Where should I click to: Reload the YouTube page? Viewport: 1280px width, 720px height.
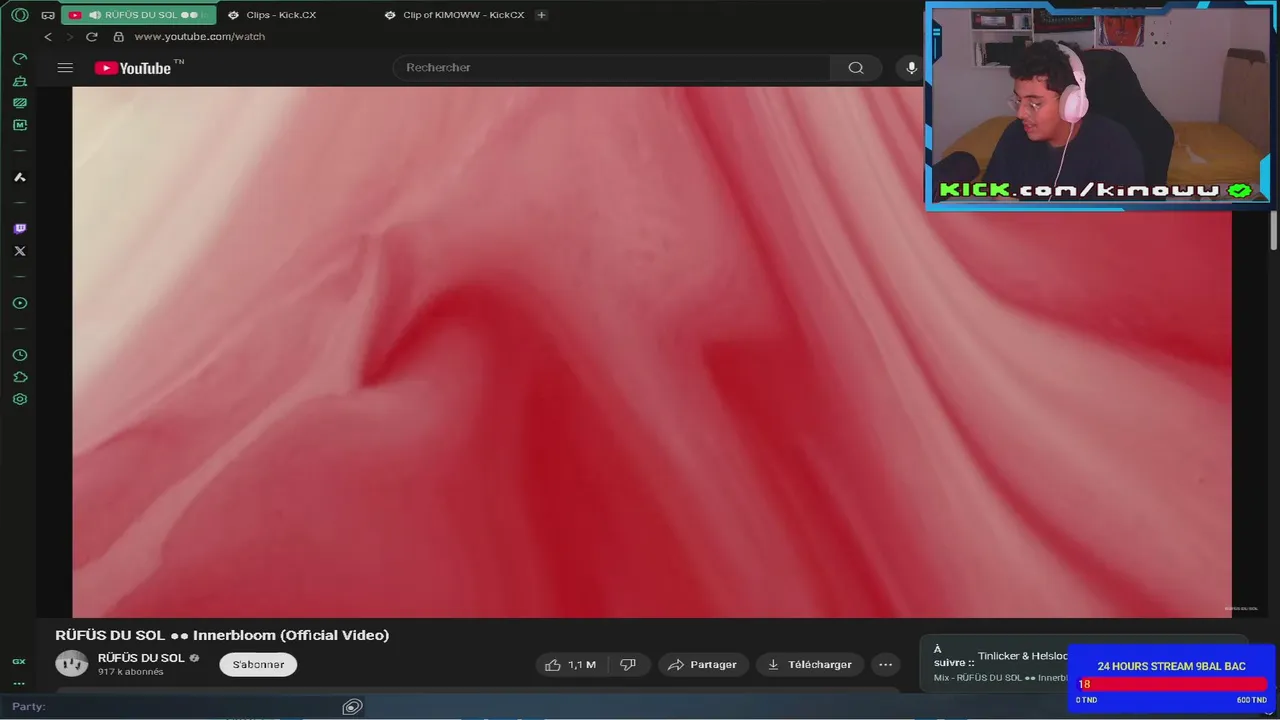click(x=92, y=37)
